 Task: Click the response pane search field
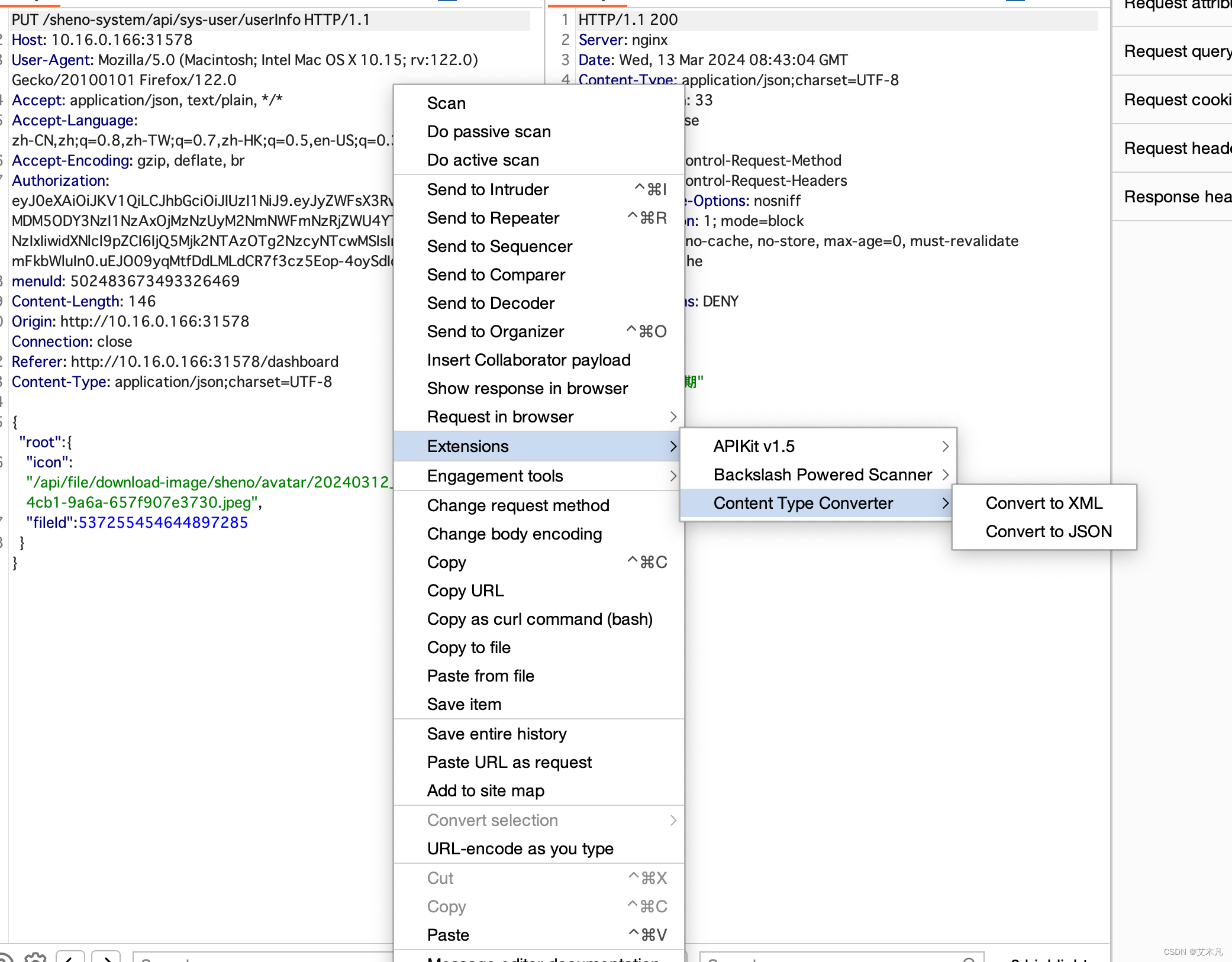click(x=828, y=958)
